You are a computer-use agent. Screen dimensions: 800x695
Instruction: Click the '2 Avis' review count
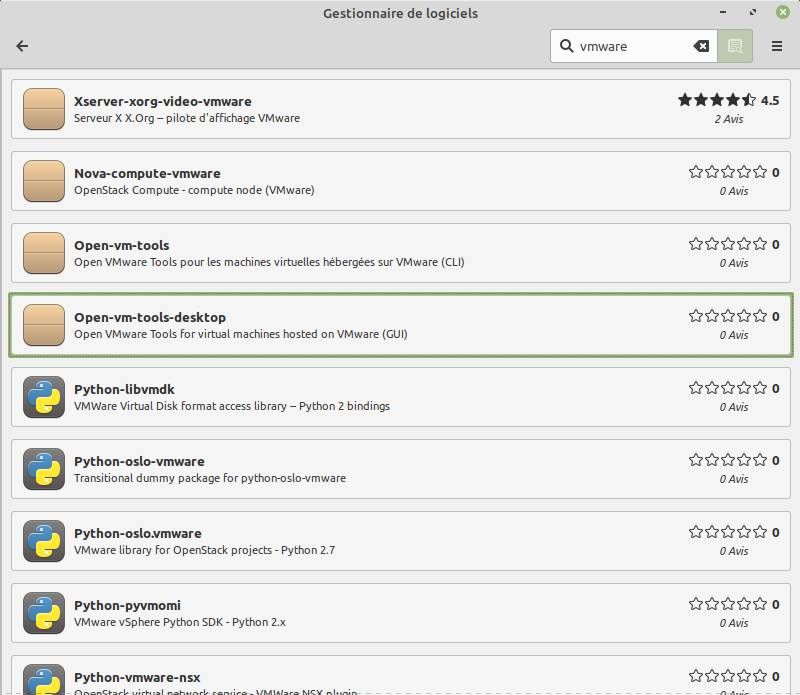point(729,119)
